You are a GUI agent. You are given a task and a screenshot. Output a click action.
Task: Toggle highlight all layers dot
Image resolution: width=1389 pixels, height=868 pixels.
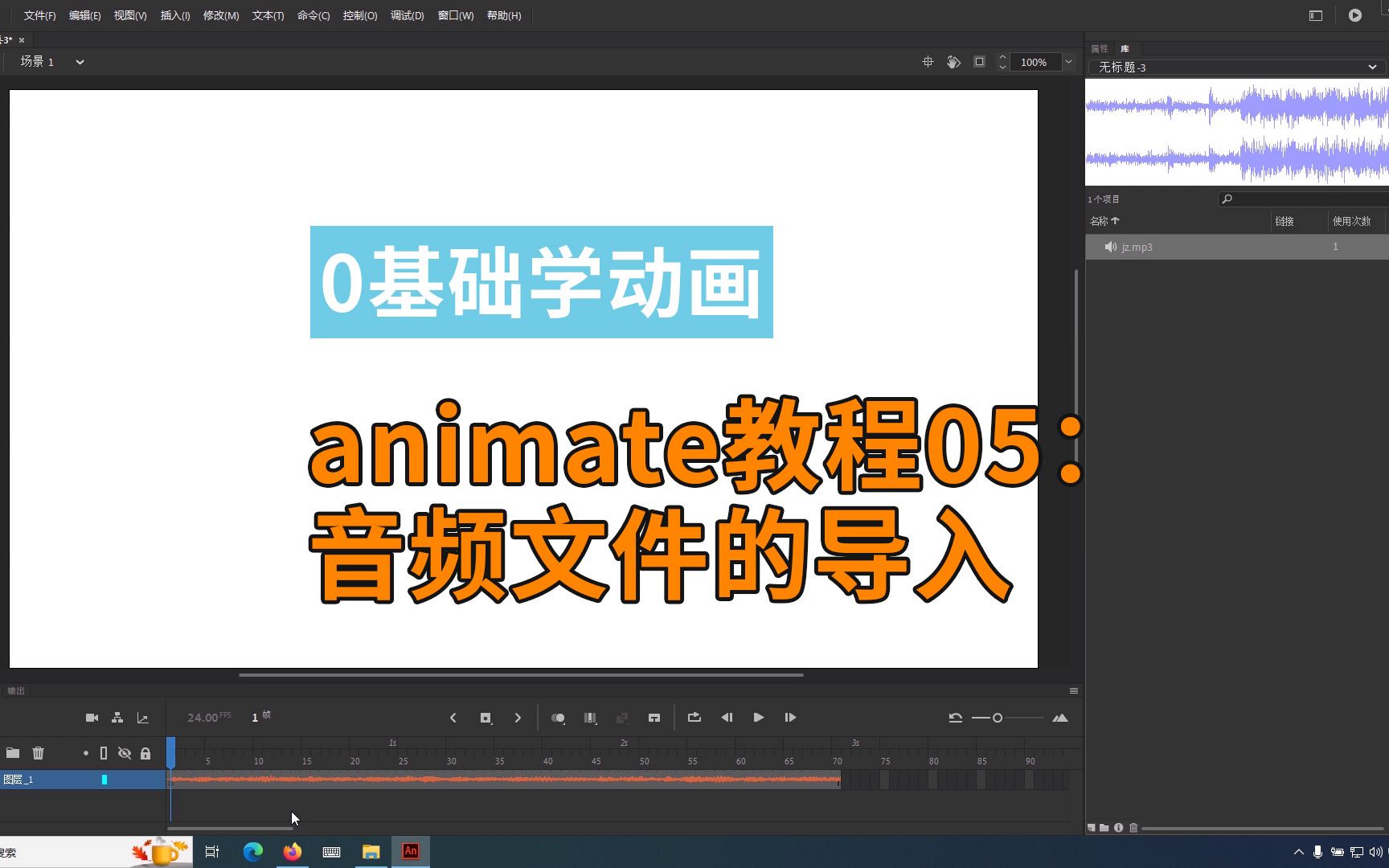(86, 753)
